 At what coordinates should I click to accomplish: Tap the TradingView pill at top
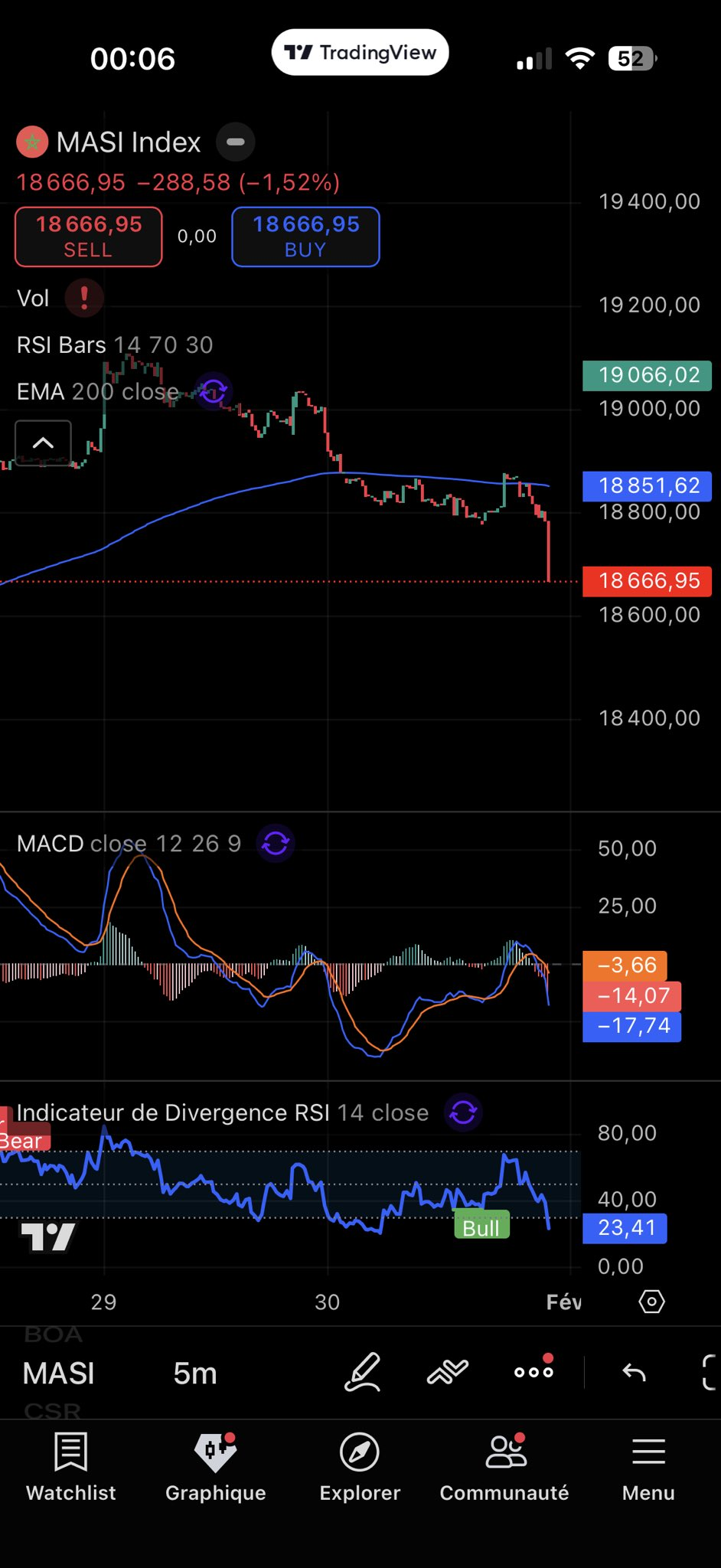(x=360, y=53)
